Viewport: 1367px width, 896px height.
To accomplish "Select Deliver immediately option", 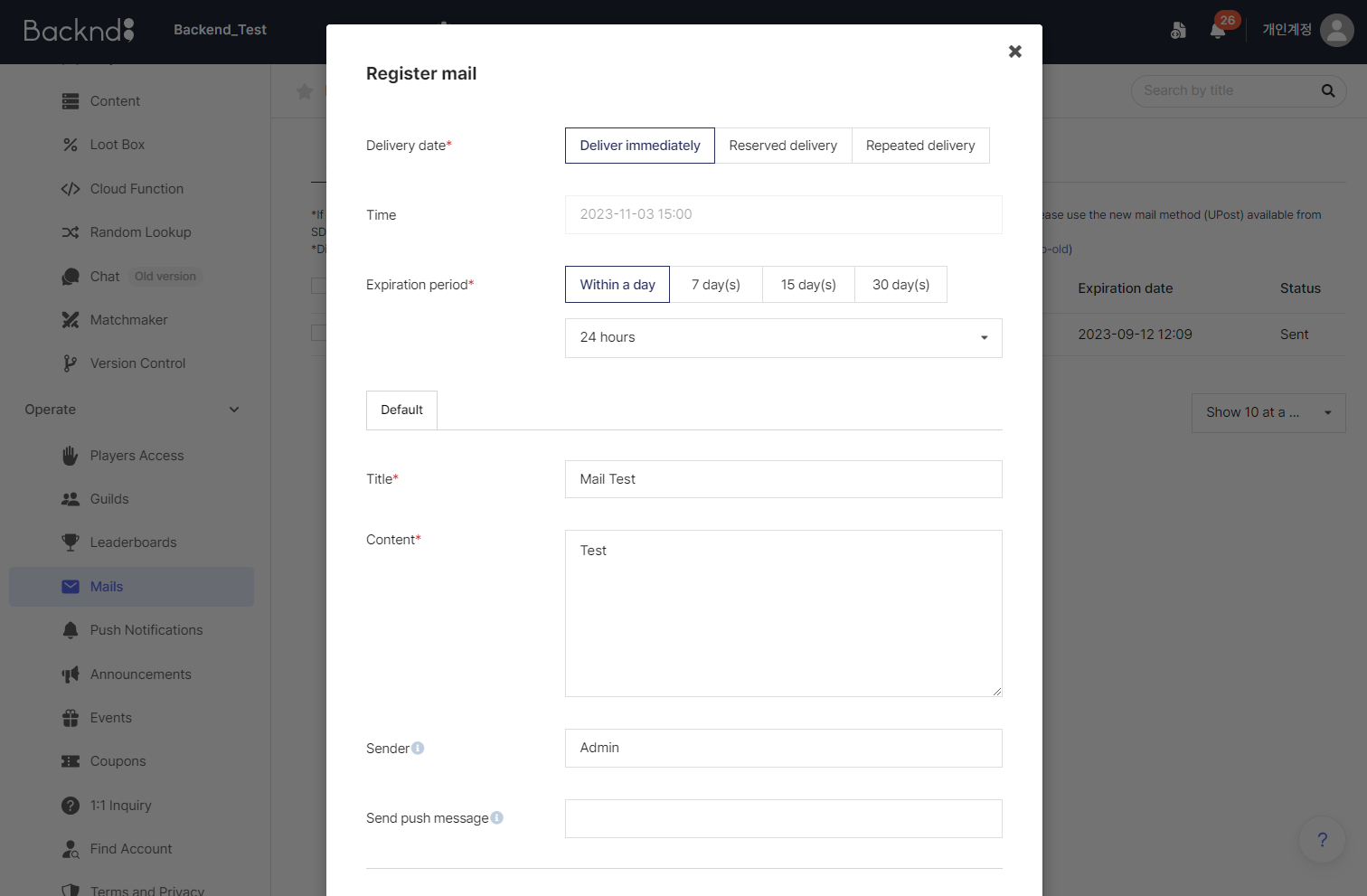I will [640, 146].
